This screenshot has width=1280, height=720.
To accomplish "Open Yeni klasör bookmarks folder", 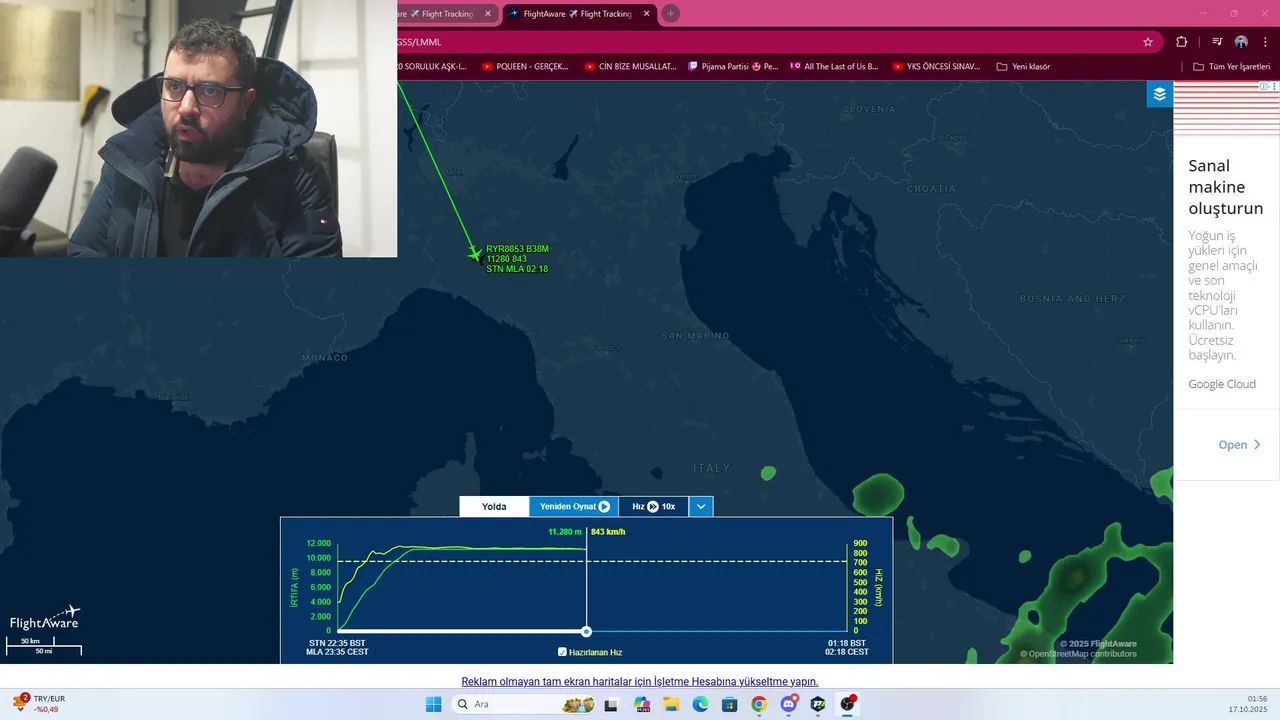I will point(1023,67).
